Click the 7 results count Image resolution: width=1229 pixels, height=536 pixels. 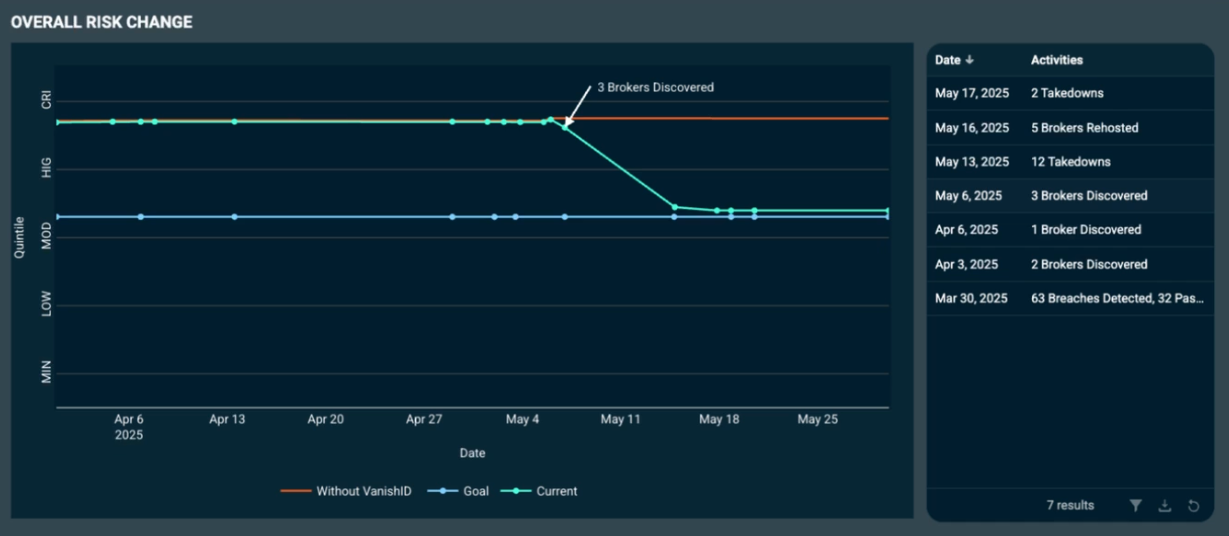(1070, 506)
